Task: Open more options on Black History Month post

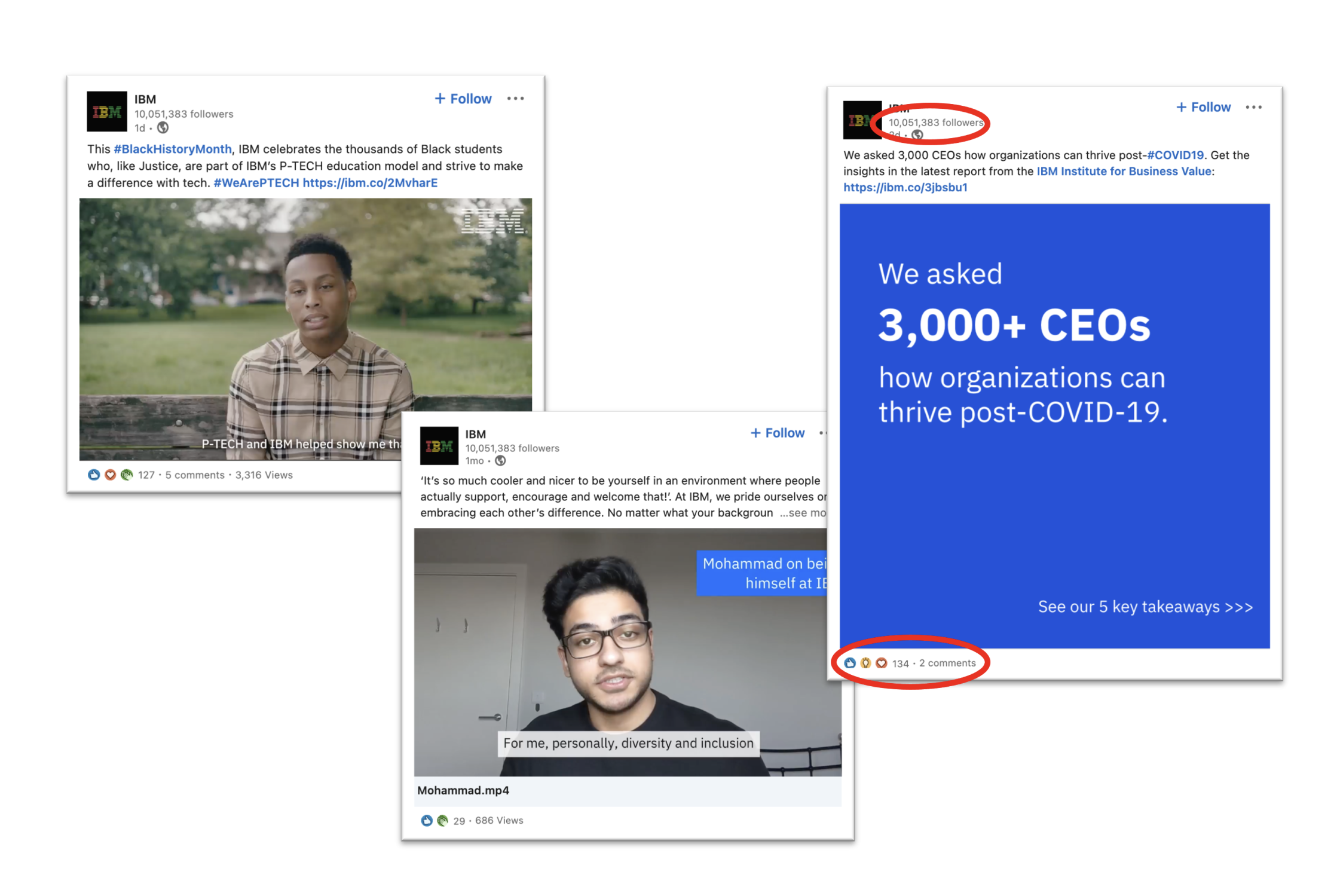Action: (x=515, y=99)
